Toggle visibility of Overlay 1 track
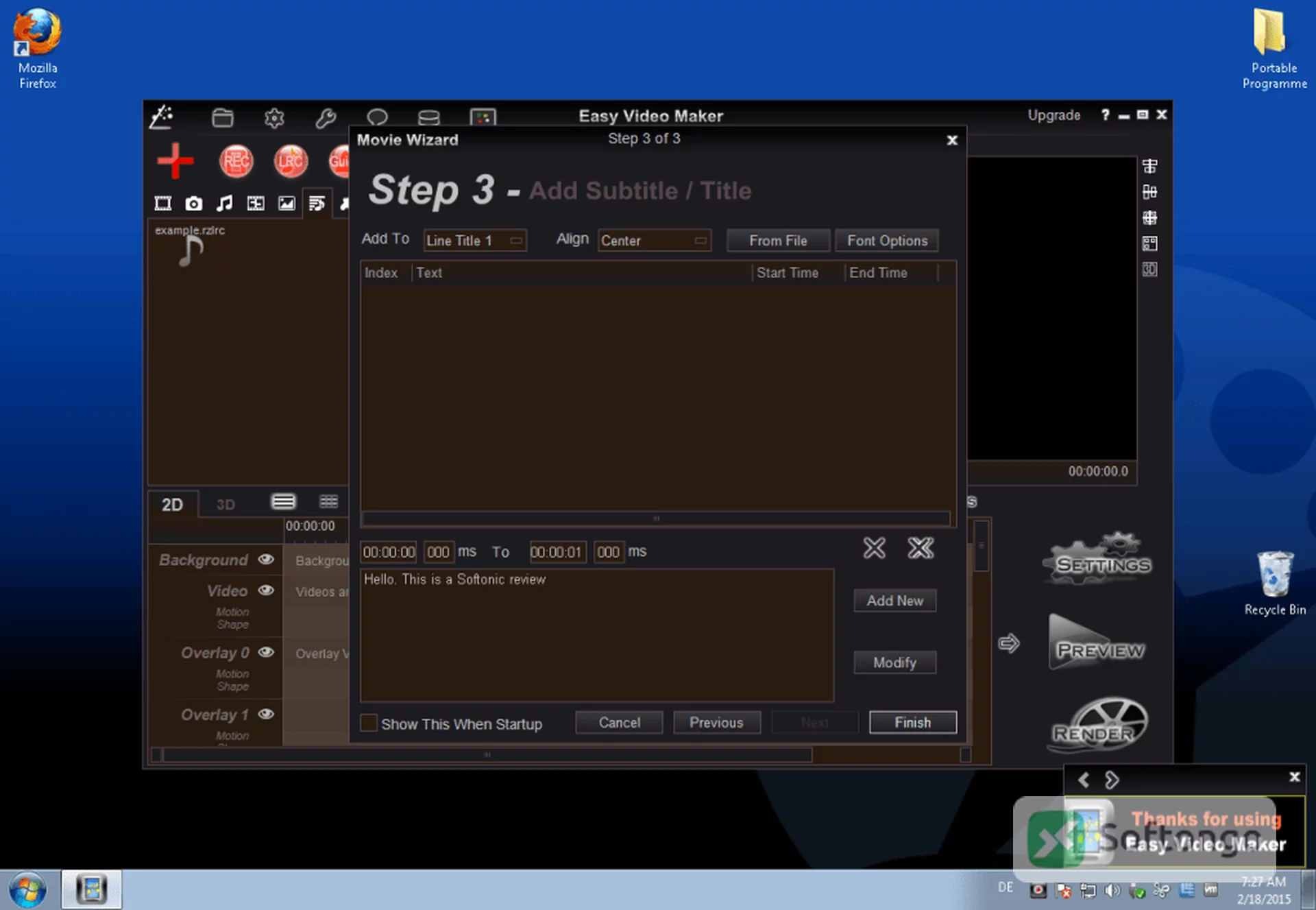Image resolution: width=1316 pixels, height=910 pixels. coord(266,714)
